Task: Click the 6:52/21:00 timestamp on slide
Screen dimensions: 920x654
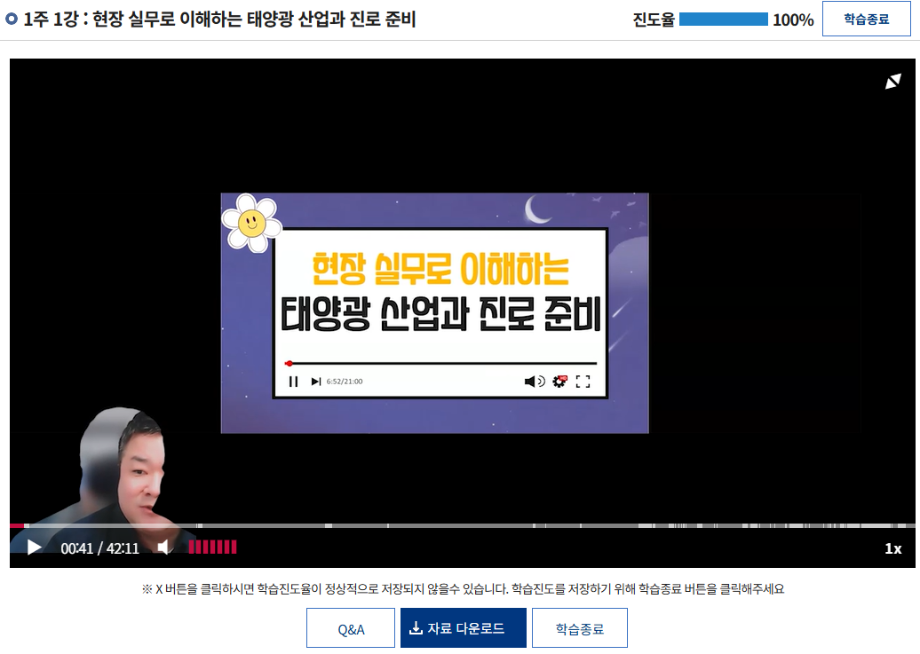Action: [344, 381]
